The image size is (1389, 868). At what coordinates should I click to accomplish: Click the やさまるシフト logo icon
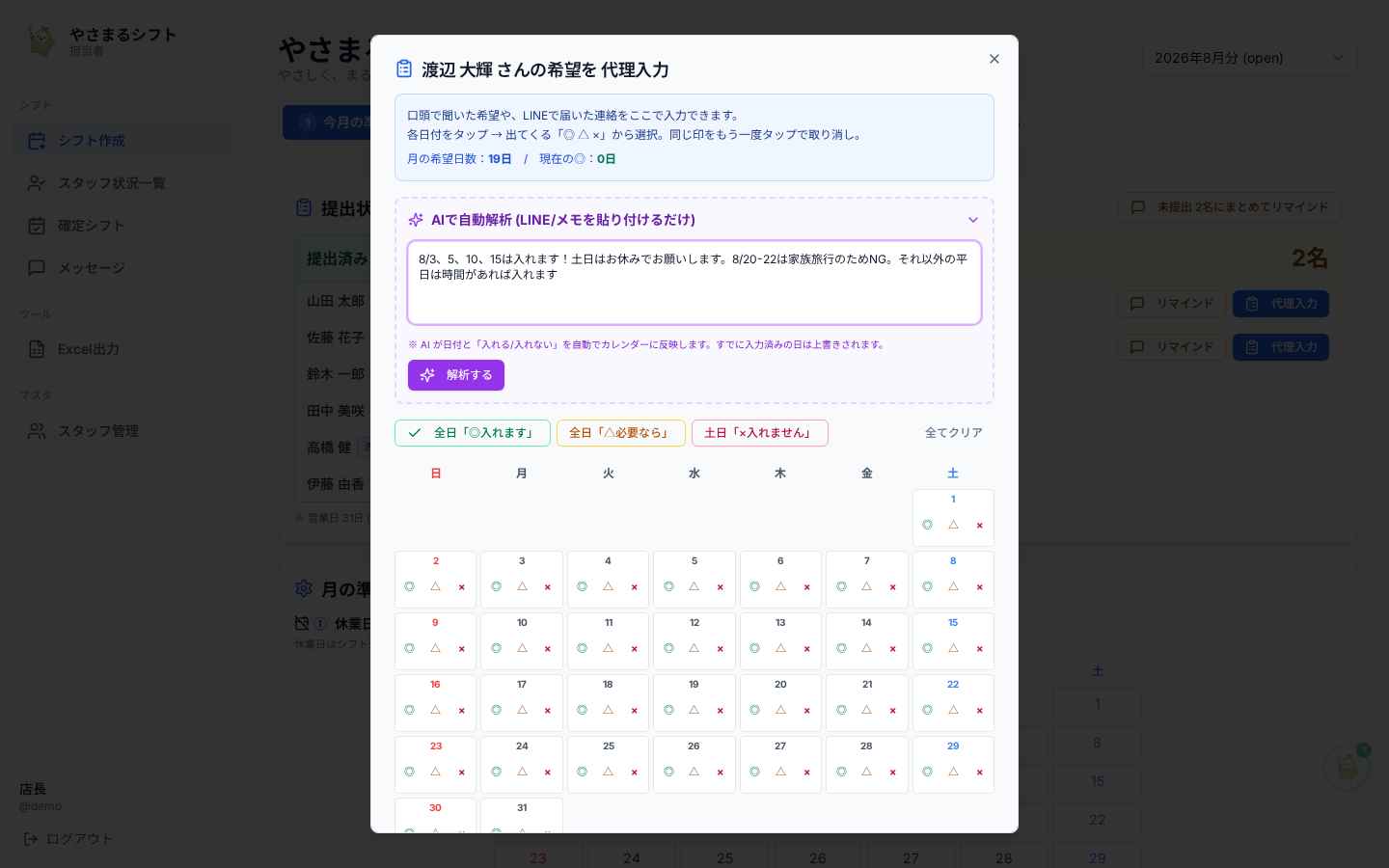(x=41, y=41)
